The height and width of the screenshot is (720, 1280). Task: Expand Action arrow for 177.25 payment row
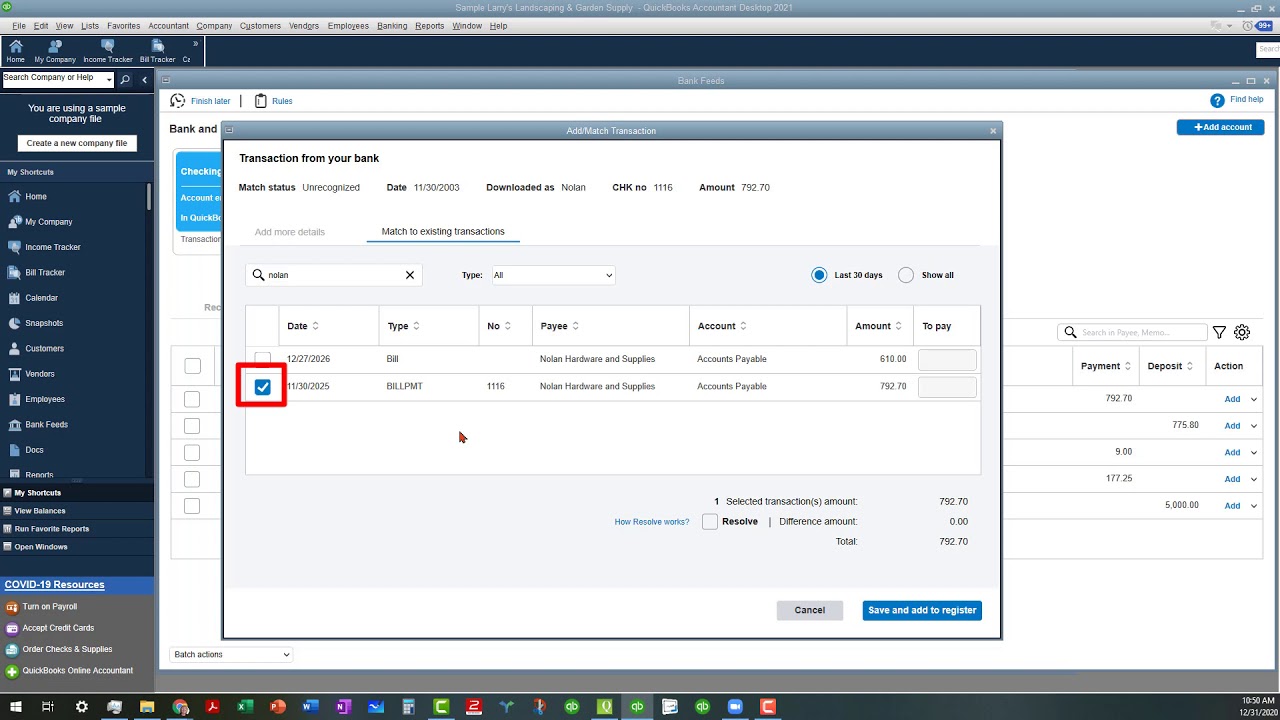(x=1254, y=479)
